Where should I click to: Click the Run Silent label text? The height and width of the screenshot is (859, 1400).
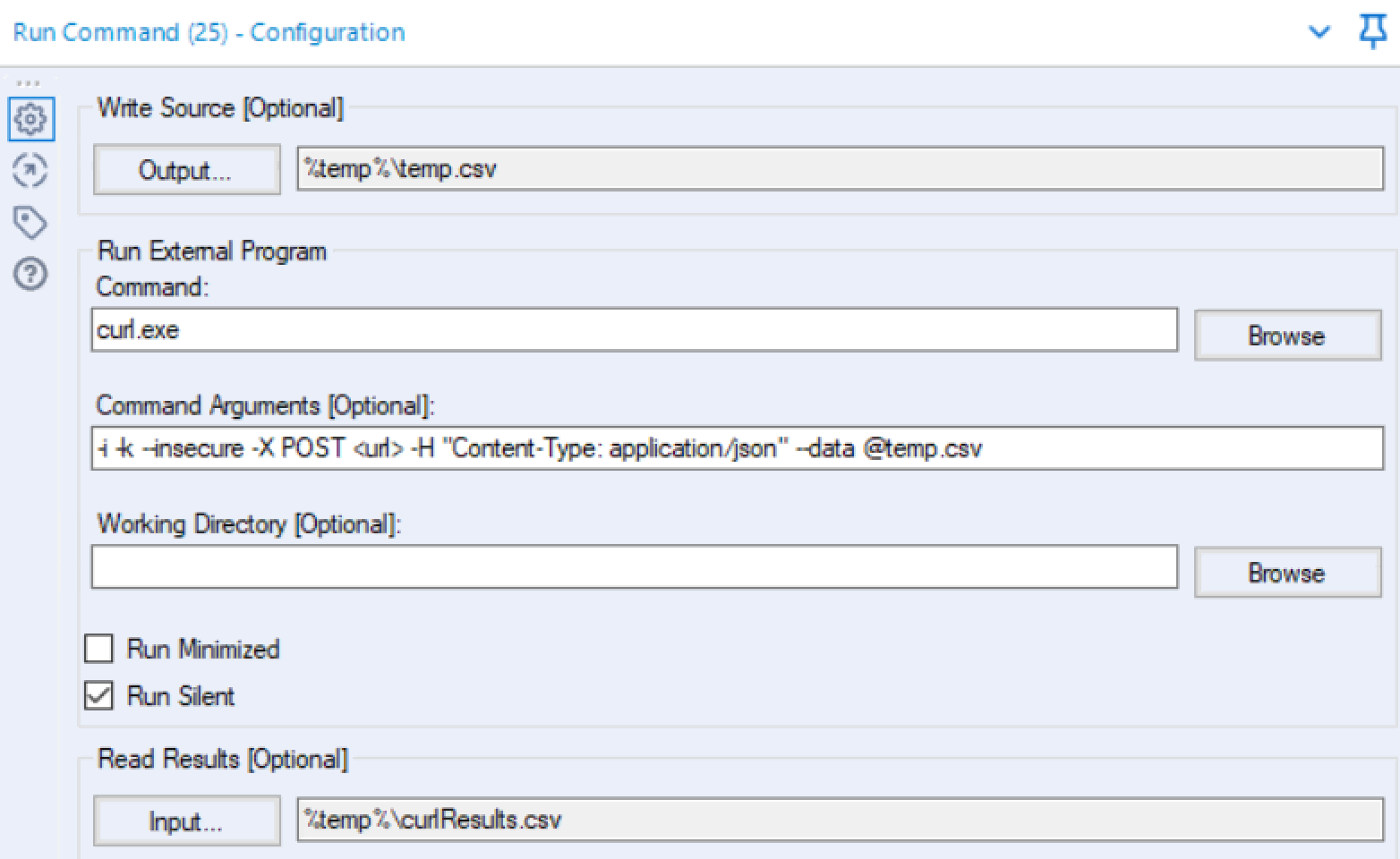click(x=181, y=696)
